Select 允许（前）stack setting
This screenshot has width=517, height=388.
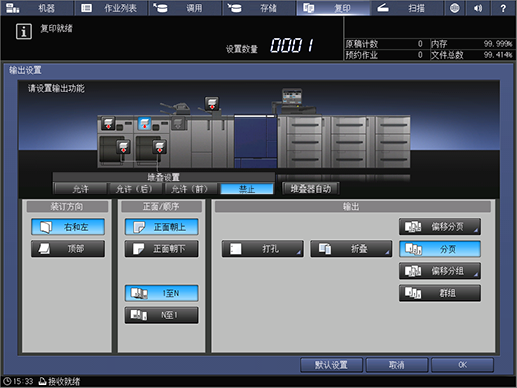[190, 189]
